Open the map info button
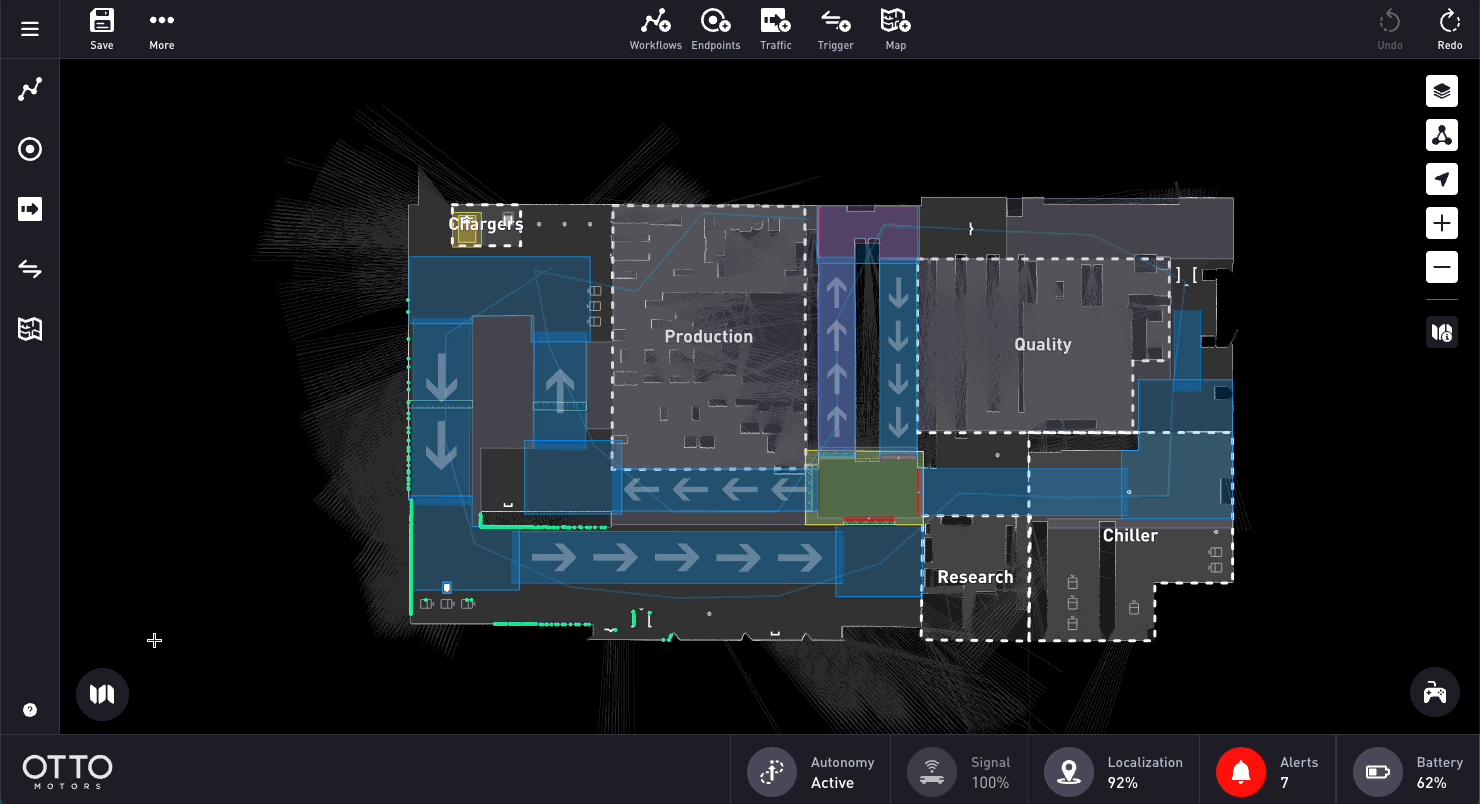 click(1441, 332)
